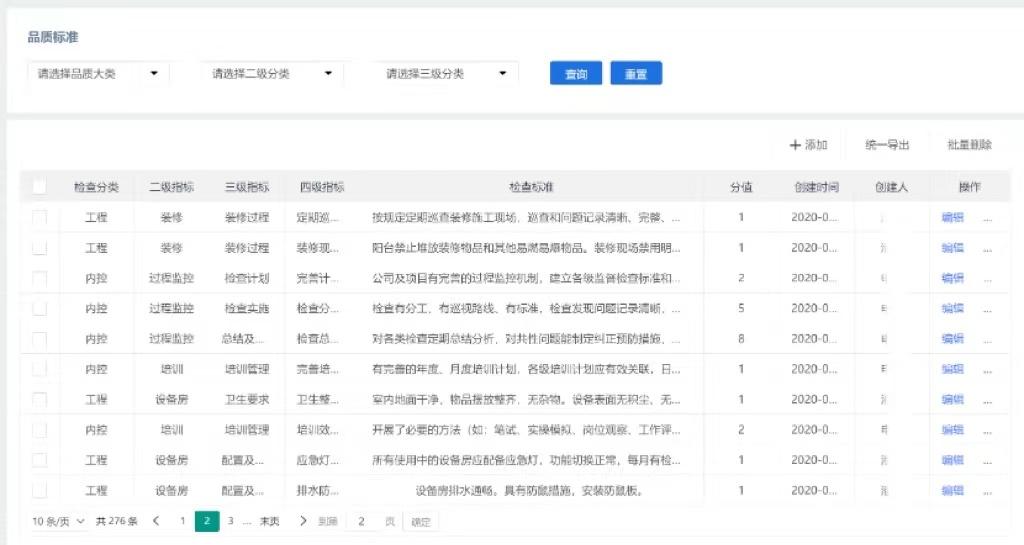Viewport: 1024px width, 545px height.
Task: Select the 排水防 row checkbox
Action: (x=39, y=490)
